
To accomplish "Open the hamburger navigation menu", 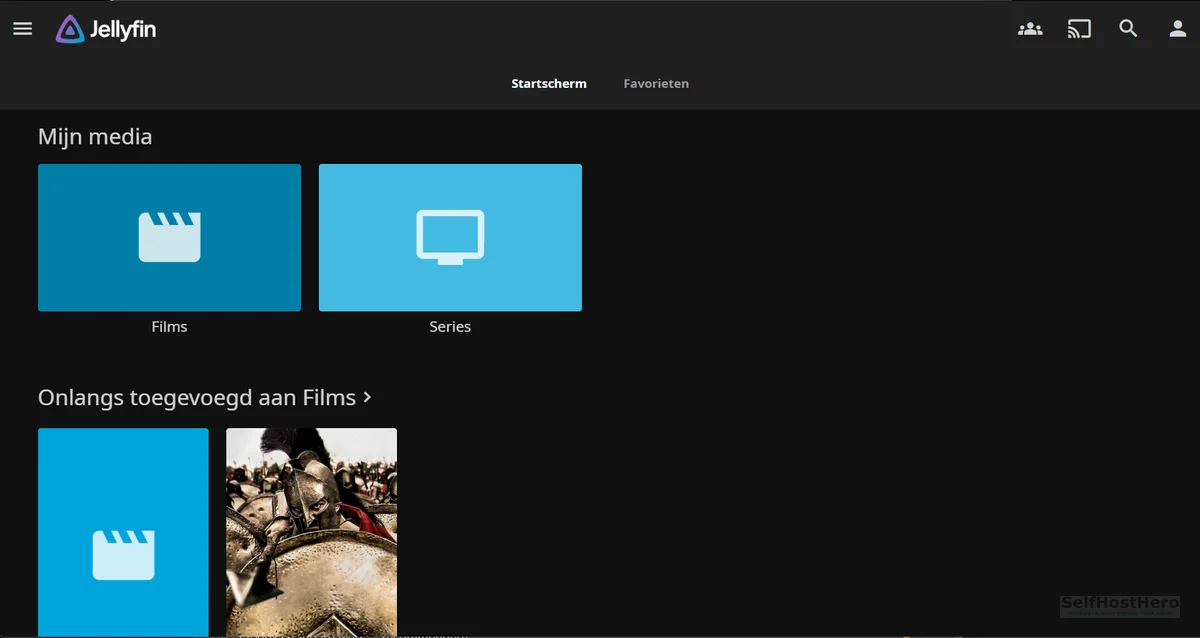I will 23,29.
